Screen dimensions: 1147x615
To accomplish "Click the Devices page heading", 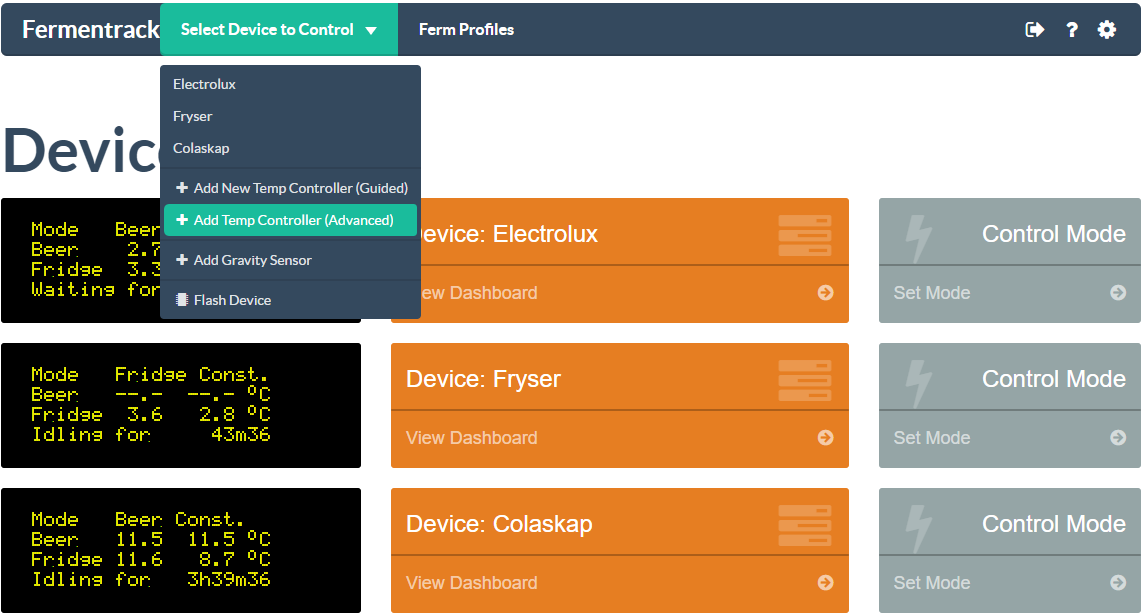I will (x=82, y=151).
